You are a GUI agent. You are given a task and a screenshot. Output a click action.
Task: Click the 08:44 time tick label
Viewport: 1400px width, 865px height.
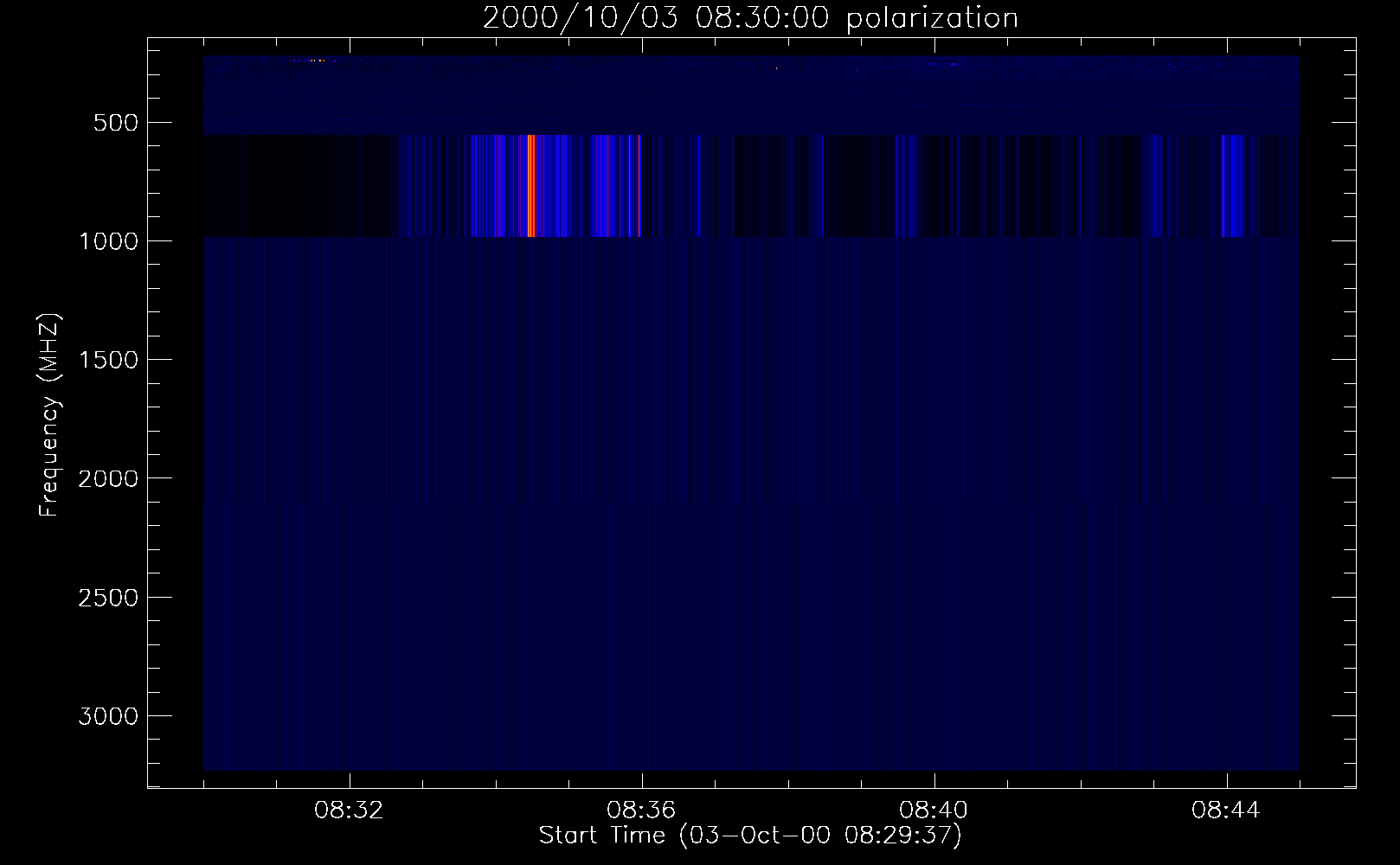pos(1226,811)
